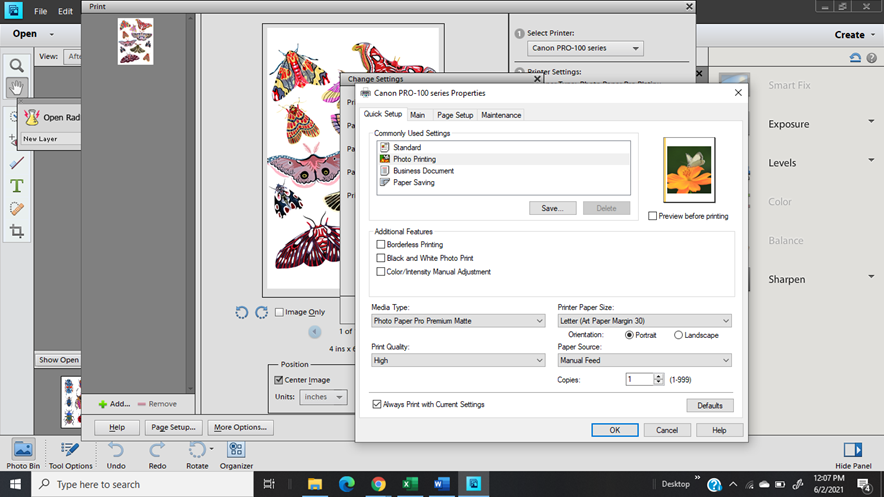Open Print Quality dropdown

458,360
